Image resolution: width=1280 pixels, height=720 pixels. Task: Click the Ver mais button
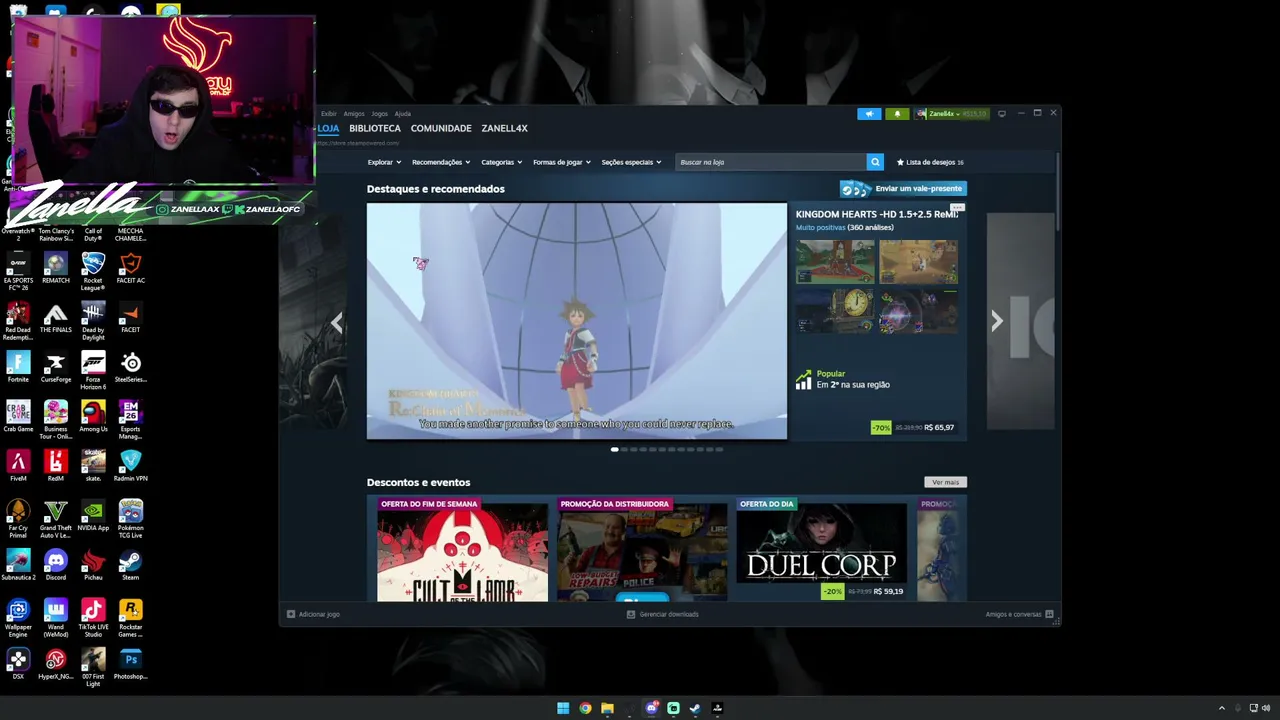[x=945, y=482]
